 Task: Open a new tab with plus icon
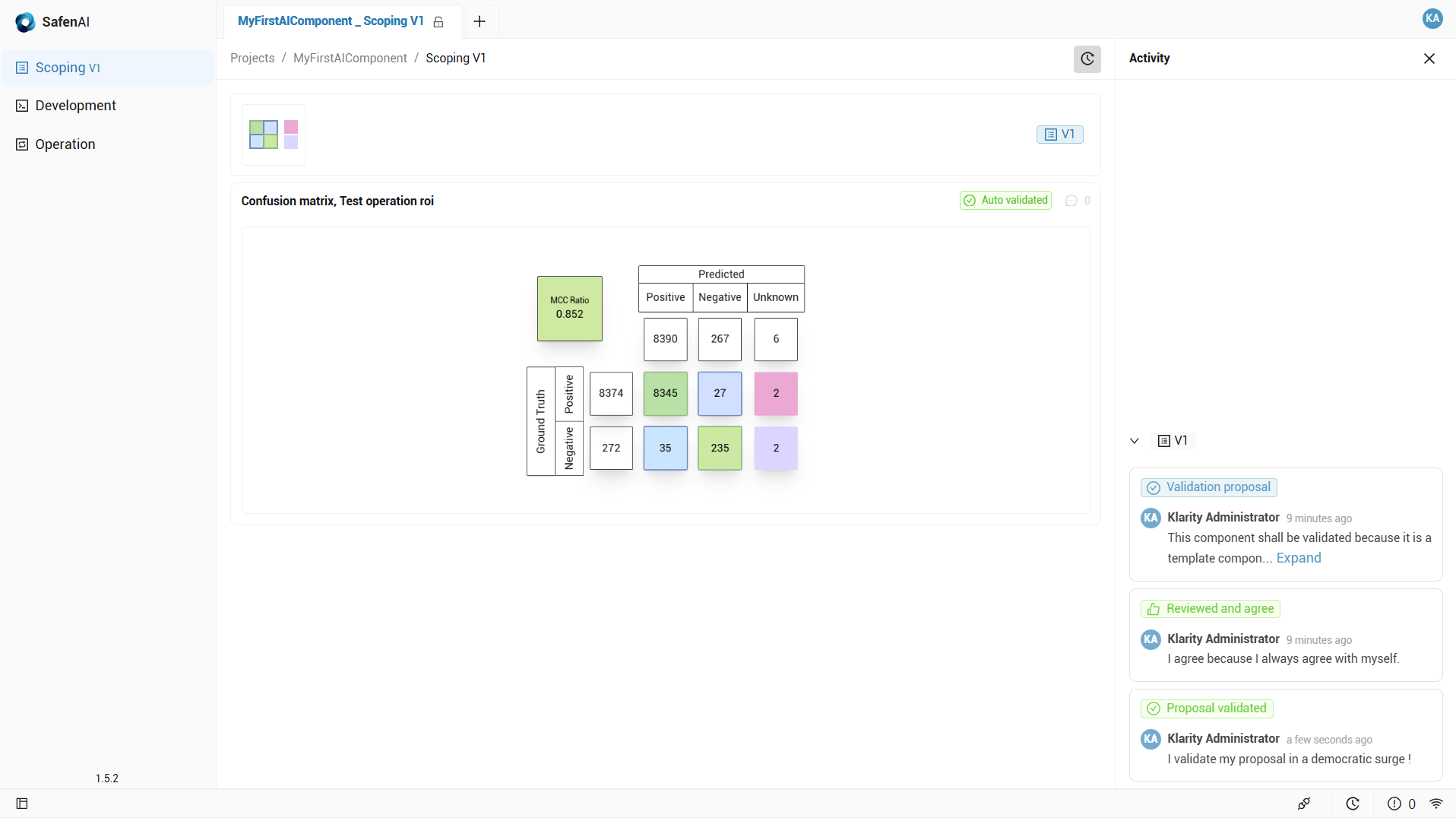[480, 21]
